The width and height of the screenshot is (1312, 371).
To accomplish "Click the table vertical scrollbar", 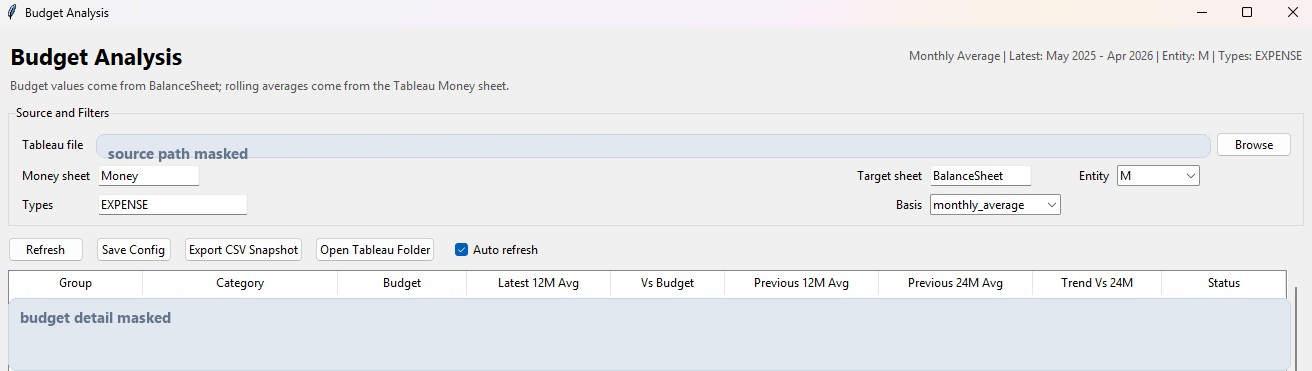I will (x=1297, y=328).
